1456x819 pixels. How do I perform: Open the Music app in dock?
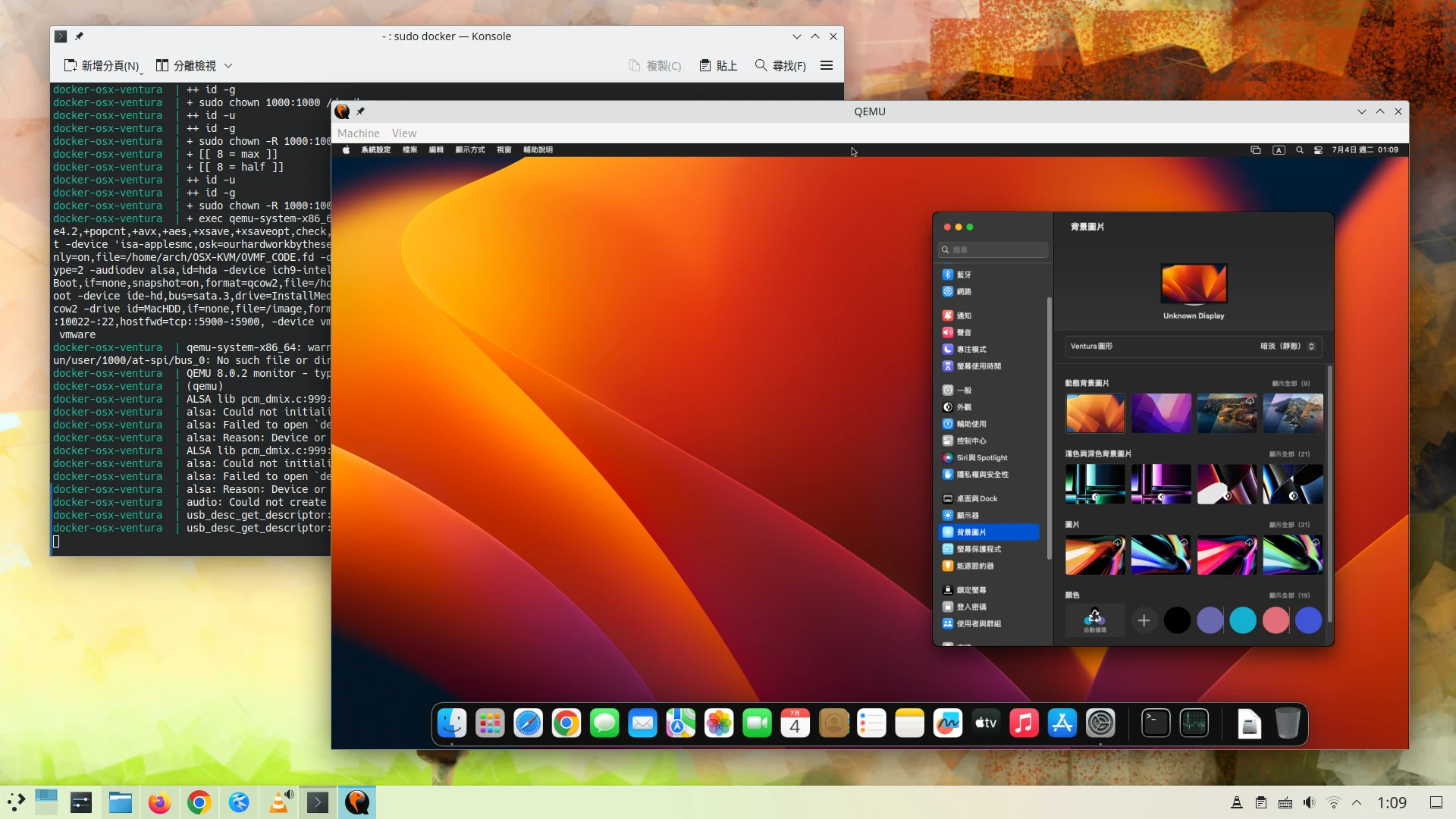tap(1024, 723)
